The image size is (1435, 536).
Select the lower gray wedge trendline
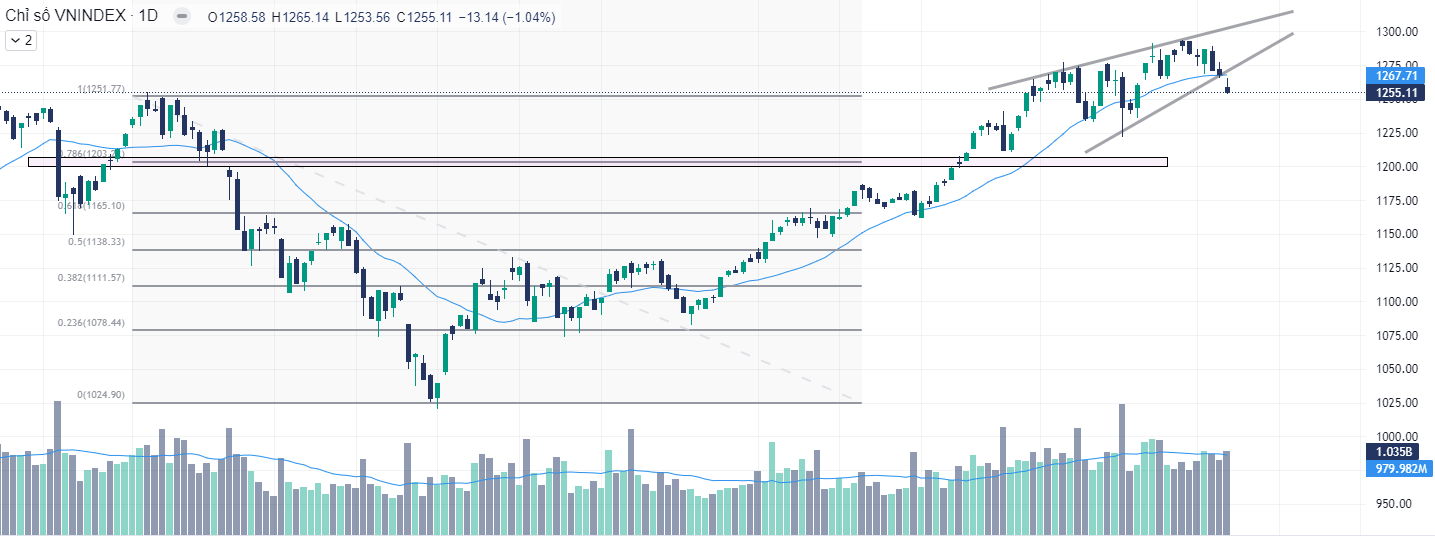pos(1190,92)
